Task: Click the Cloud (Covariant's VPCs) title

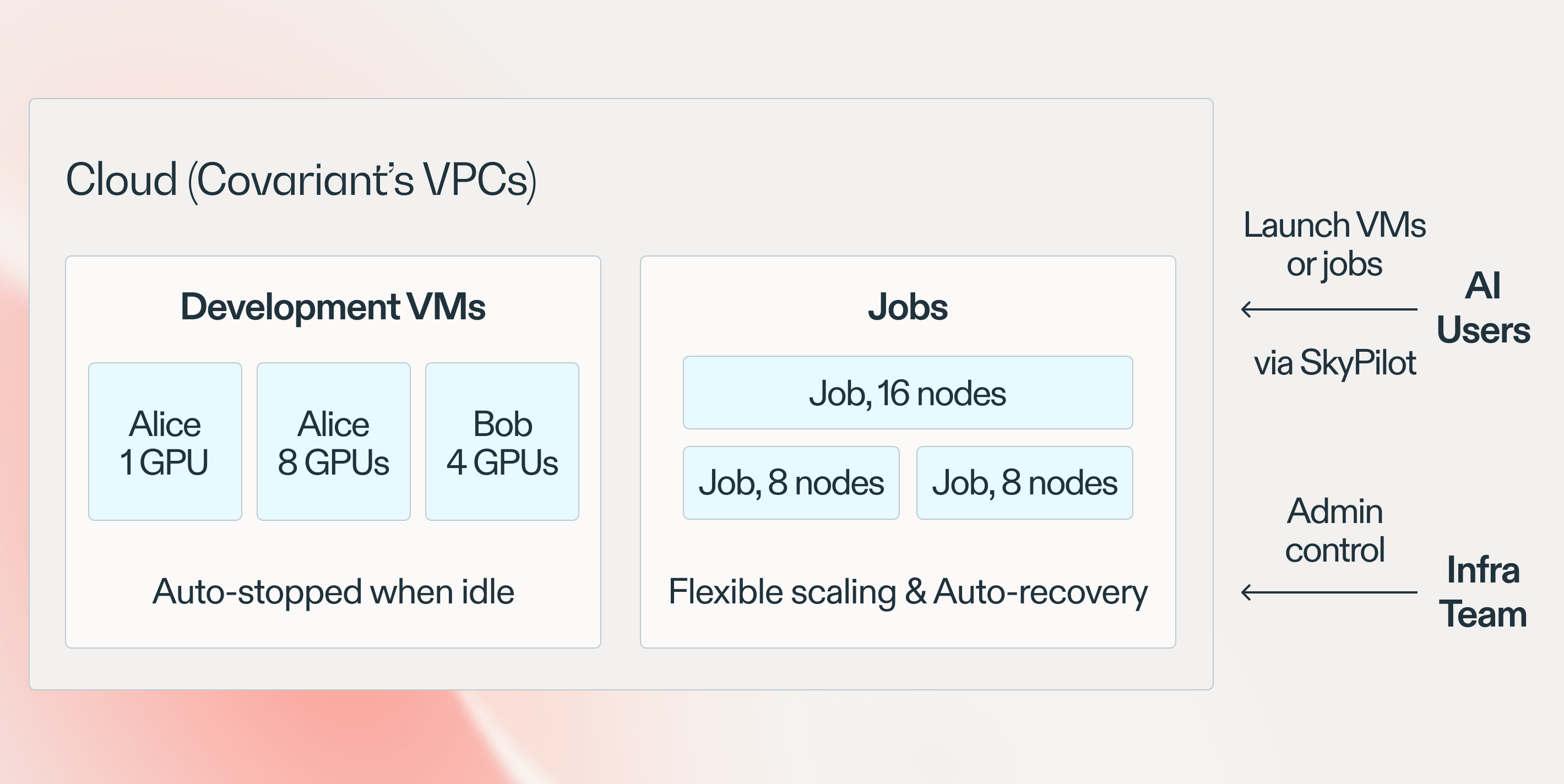Action: (301, 180)
